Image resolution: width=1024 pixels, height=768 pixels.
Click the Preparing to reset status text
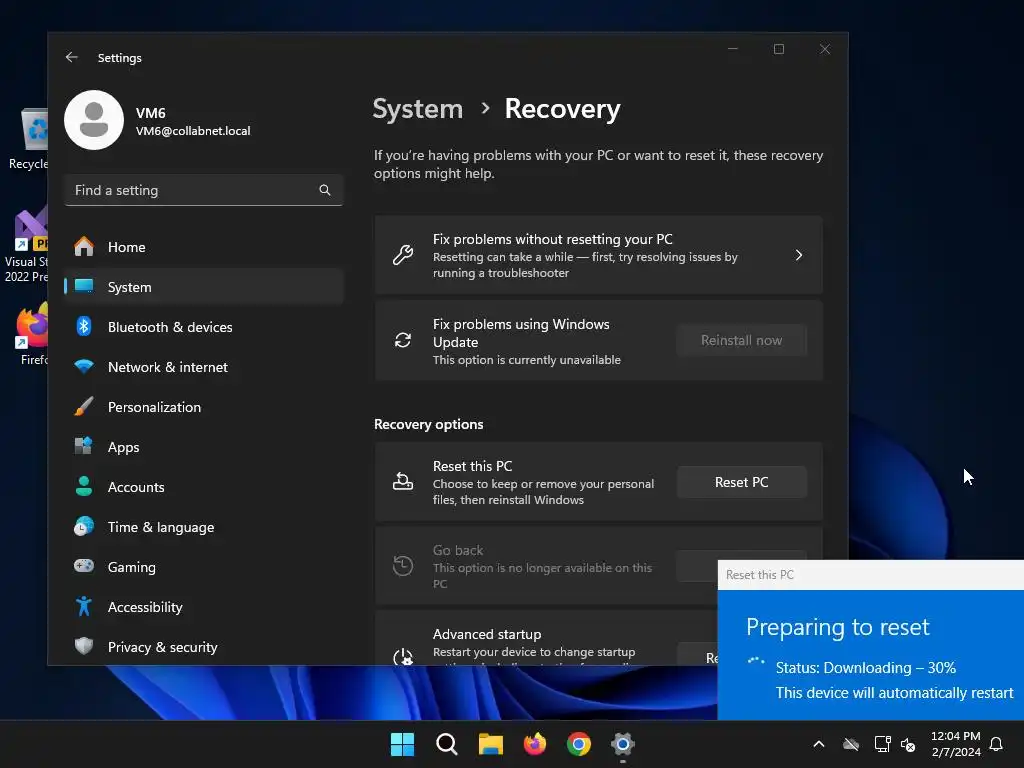(x=837, y=627)
